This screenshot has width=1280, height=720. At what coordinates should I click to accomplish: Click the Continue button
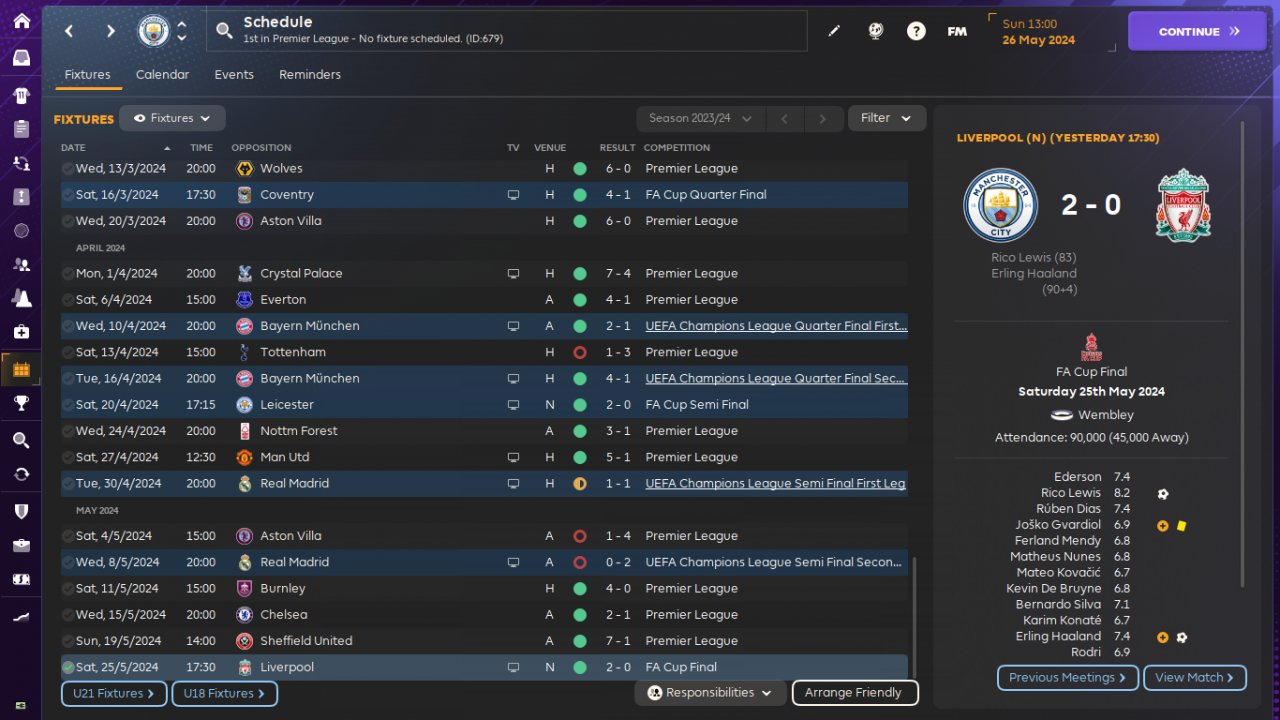coord(1198,31)
